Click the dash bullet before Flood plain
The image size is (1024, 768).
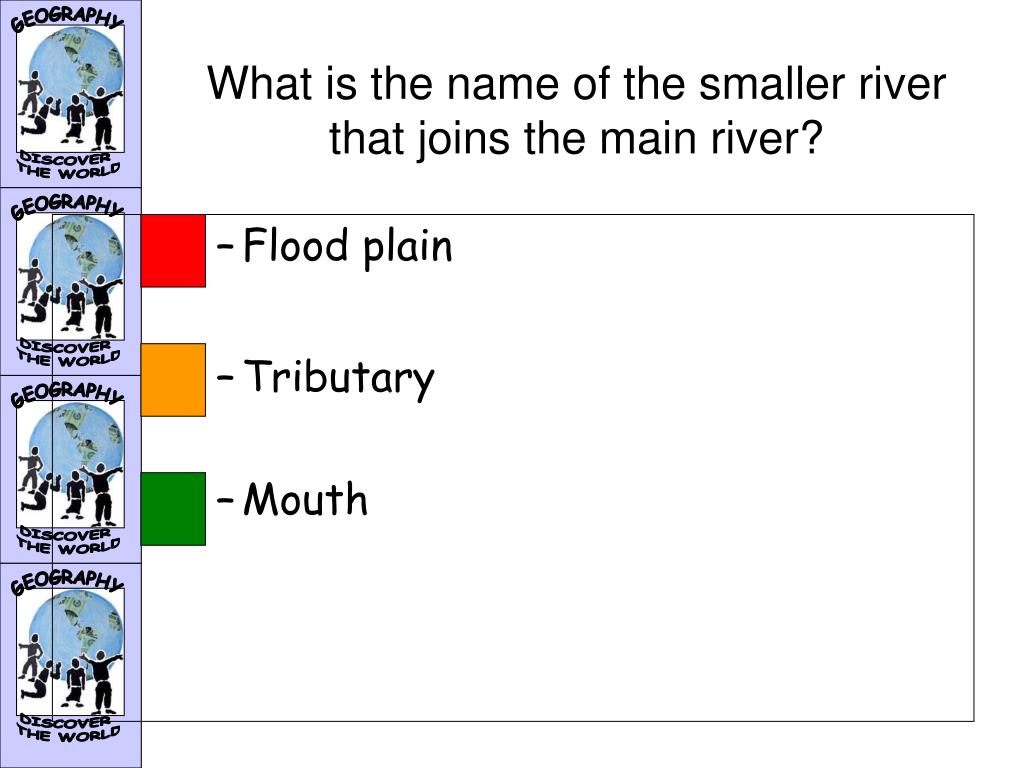225,249
